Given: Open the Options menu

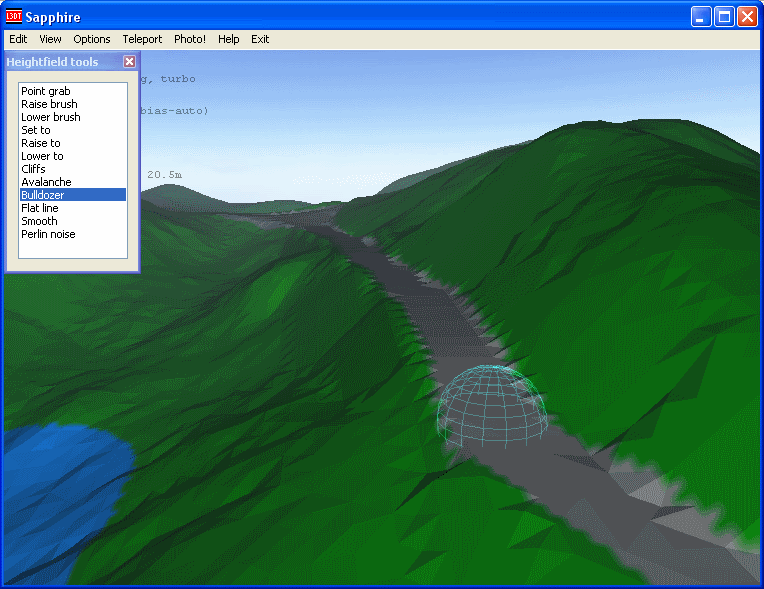Looking at the screenshot, I should coord(92,39).
